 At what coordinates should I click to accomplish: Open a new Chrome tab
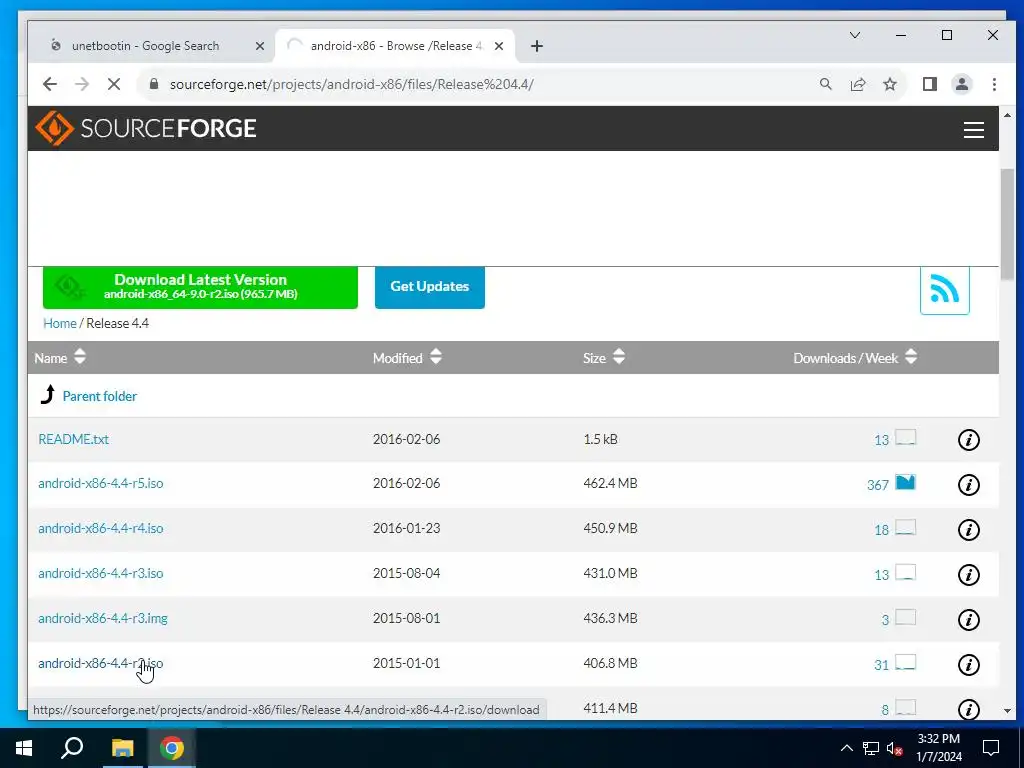click(536, 46)
